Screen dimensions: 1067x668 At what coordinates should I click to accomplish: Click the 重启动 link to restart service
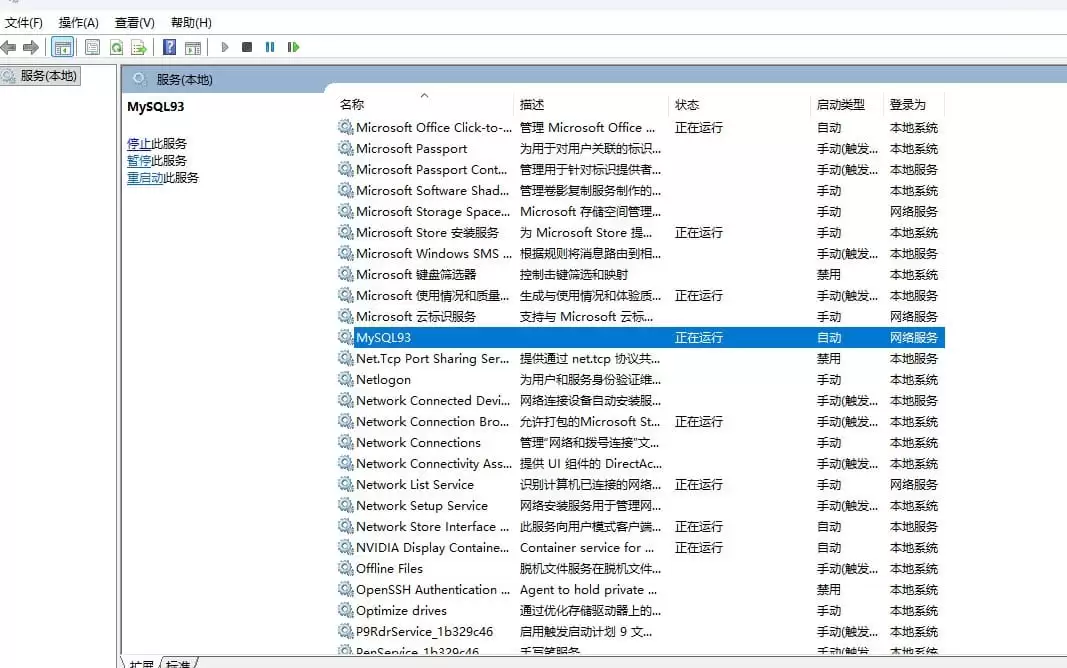coord(145,178)
